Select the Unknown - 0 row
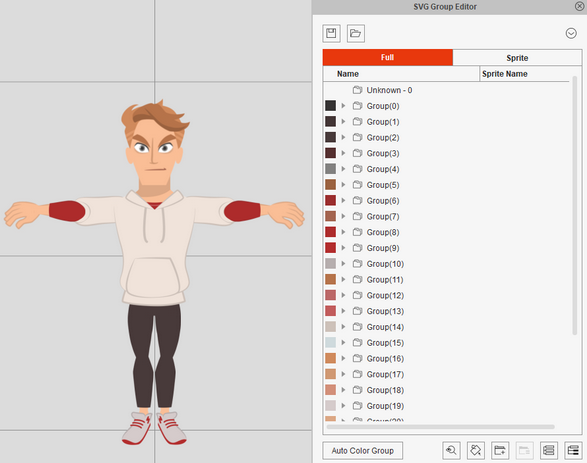The width and height of the screenshot is (587, 463). pyautogui.click(x=447, y=90)
